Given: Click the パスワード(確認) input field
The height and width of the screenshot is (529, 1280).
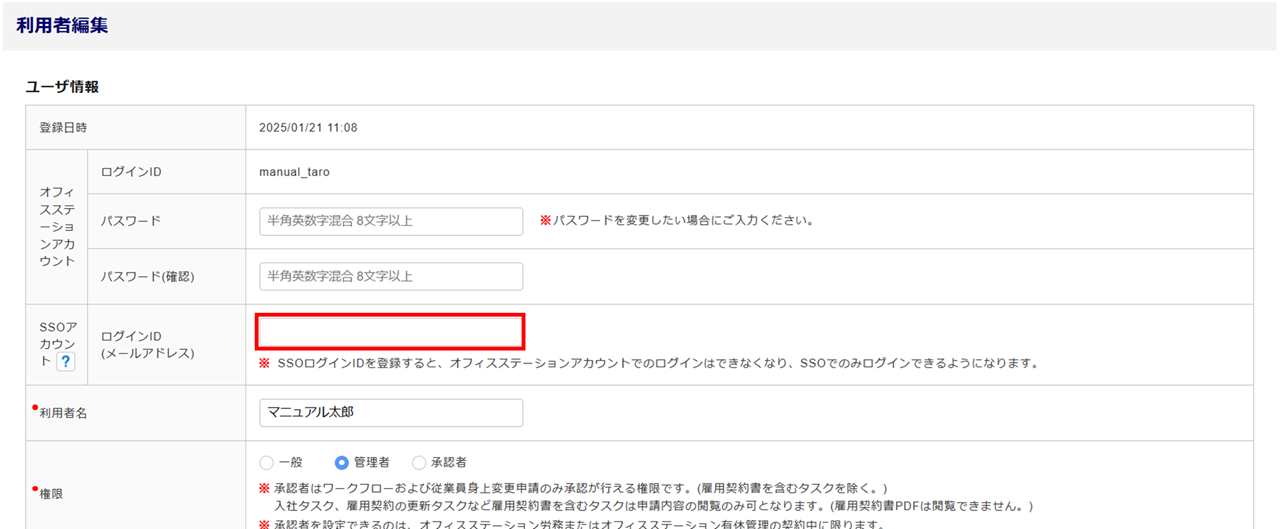Looking at the screenshot, I should pyautogui.click(x=391, y=276).
